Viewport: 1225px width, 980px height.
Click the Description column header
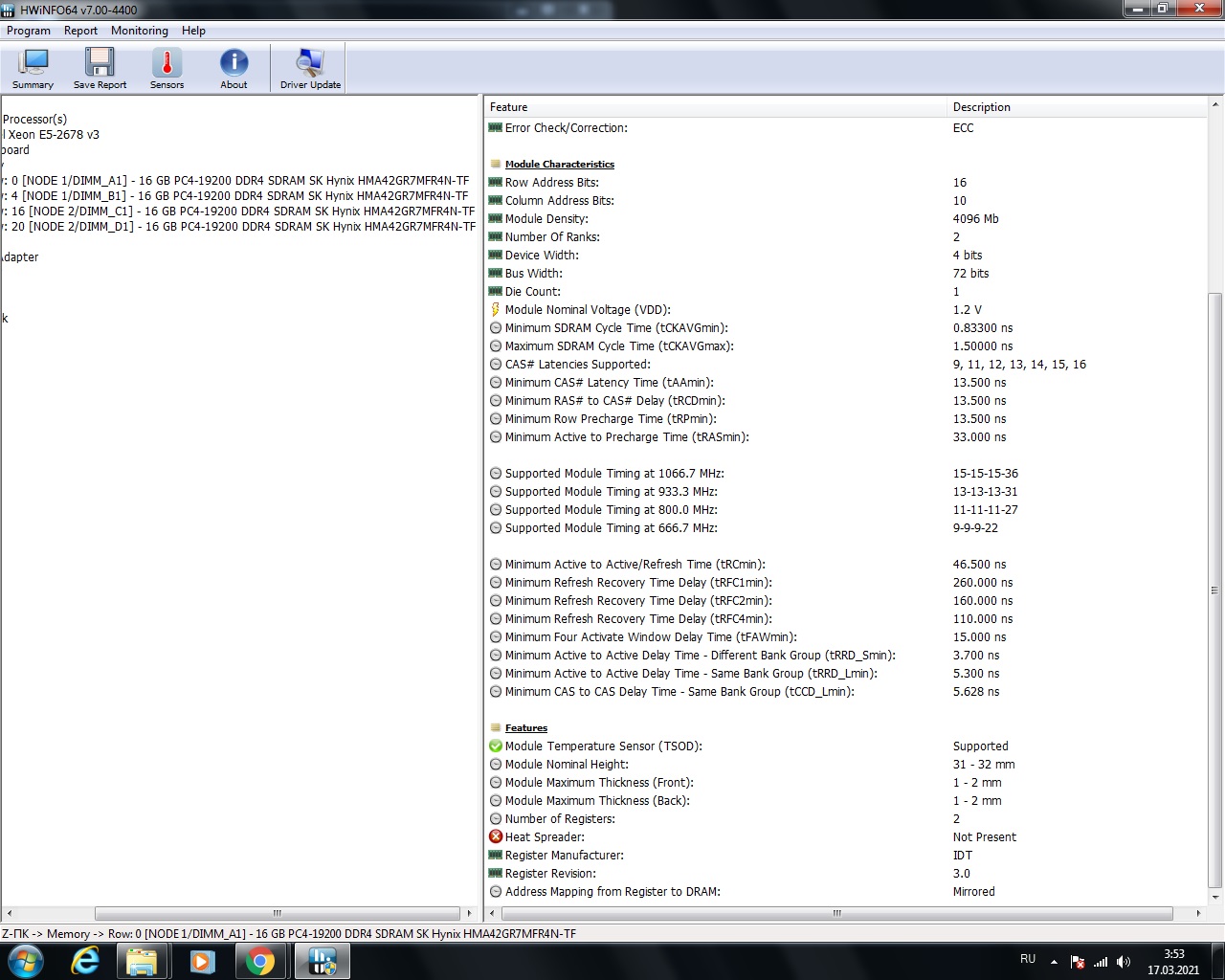pyautogui.click(x=1078, y=107)
